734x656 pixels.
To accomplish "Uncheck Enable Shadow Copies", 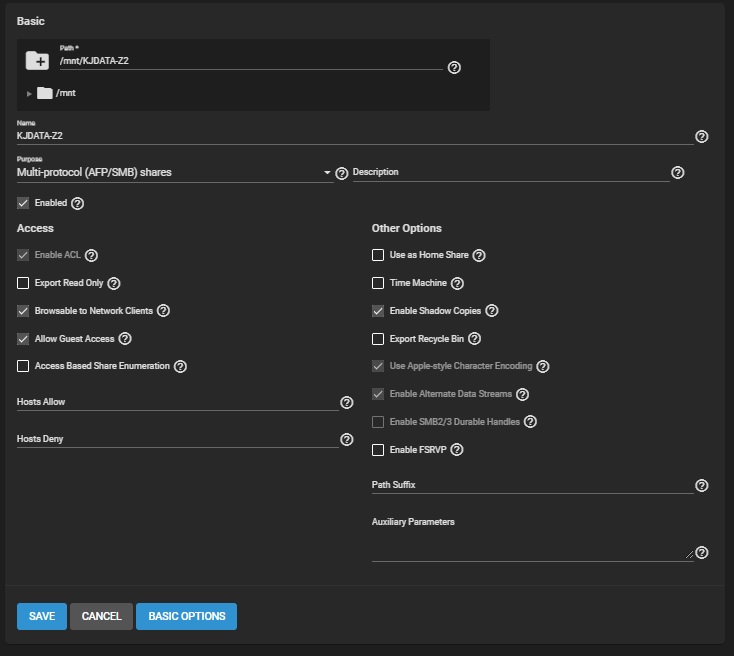I will coord(378,311).
